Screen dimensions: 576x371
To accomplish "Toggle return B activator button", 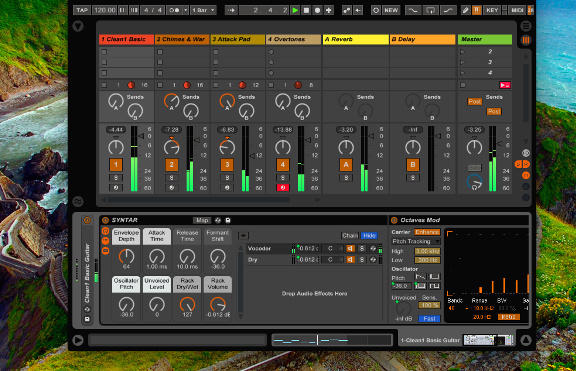I will pos(413,165).
